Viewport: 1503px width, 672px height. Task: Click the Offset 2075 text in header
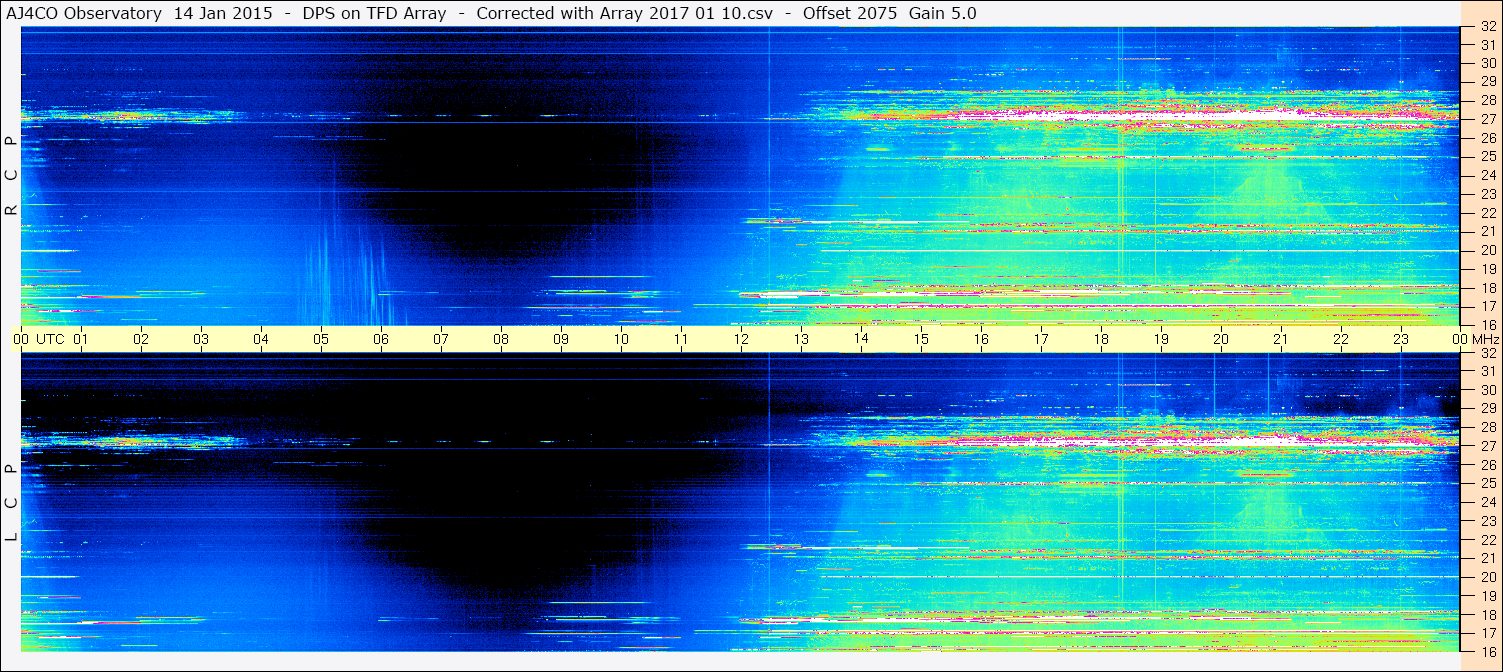850,14
